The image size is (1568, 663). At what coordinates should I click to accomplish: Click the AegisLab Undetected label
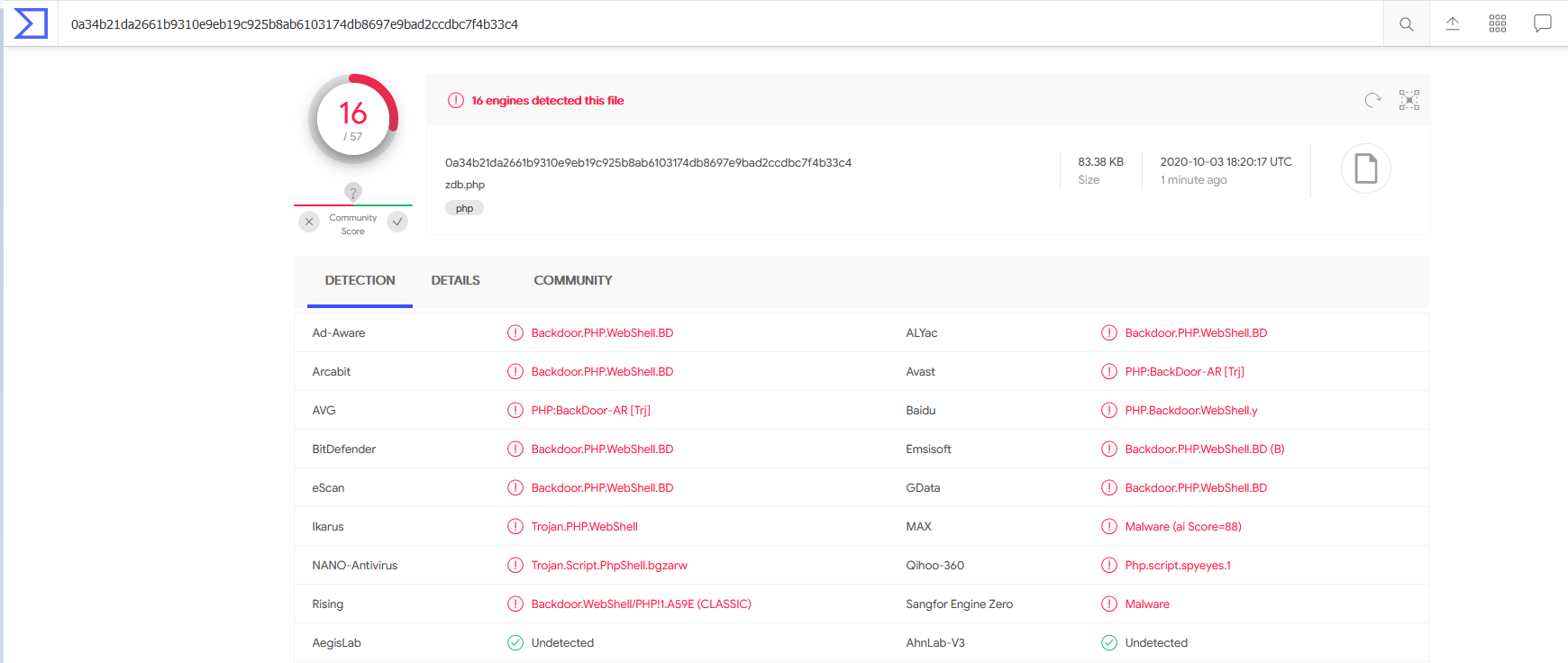click(562, 642)
